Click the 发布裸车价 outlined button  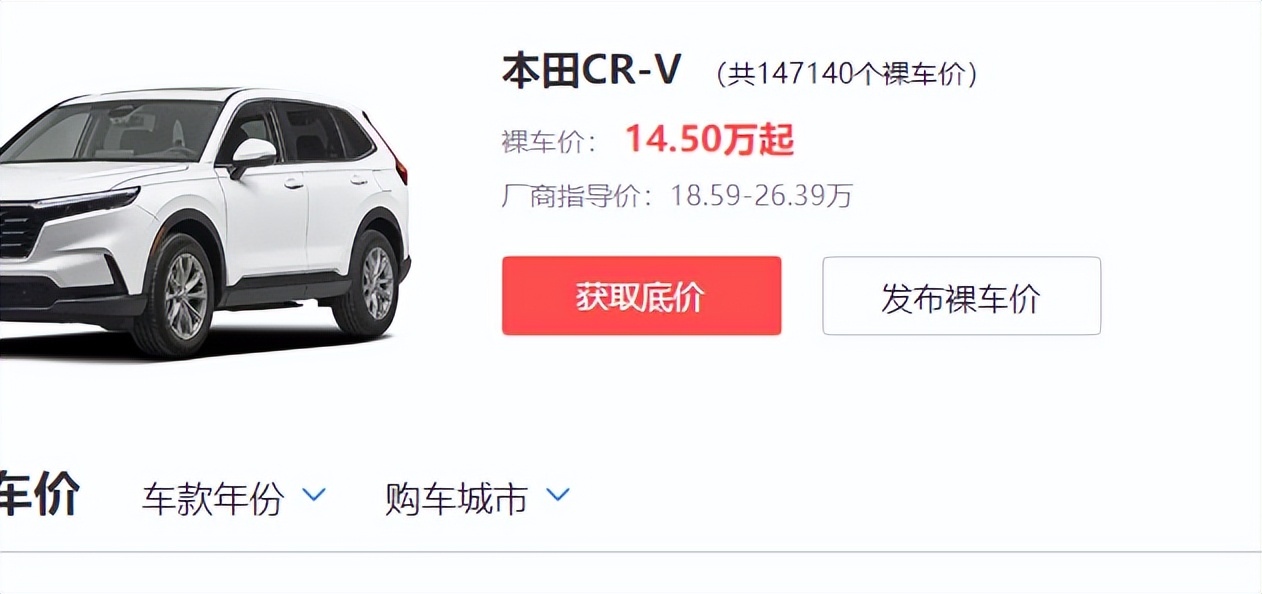point(961,296)
